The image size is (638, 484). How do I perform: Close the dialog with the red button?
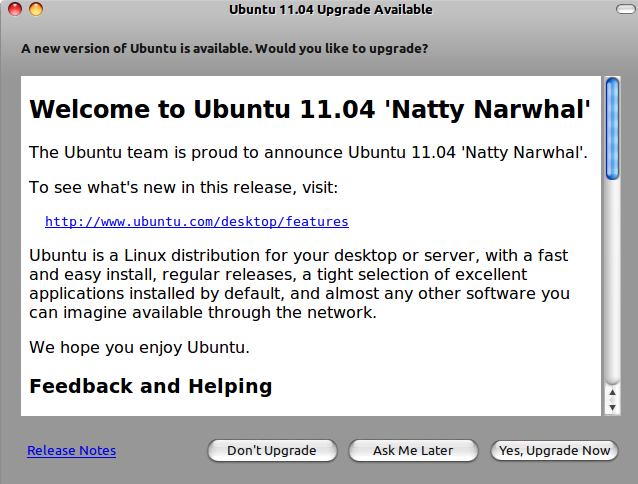coord(15,9)
